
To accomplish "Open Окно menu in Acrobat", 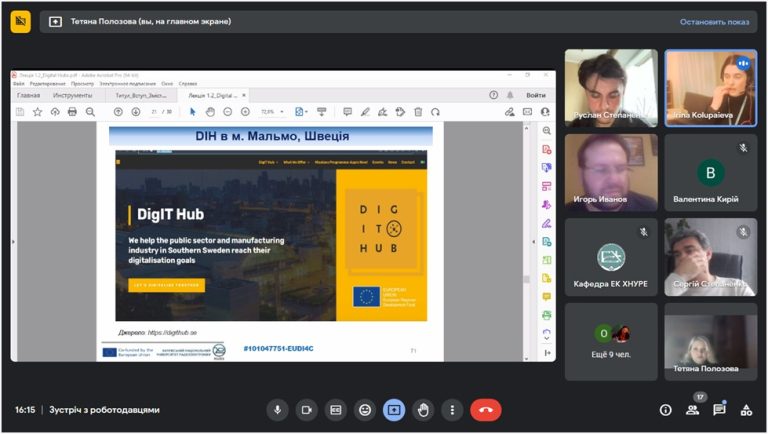I will [x=167, y=84].
